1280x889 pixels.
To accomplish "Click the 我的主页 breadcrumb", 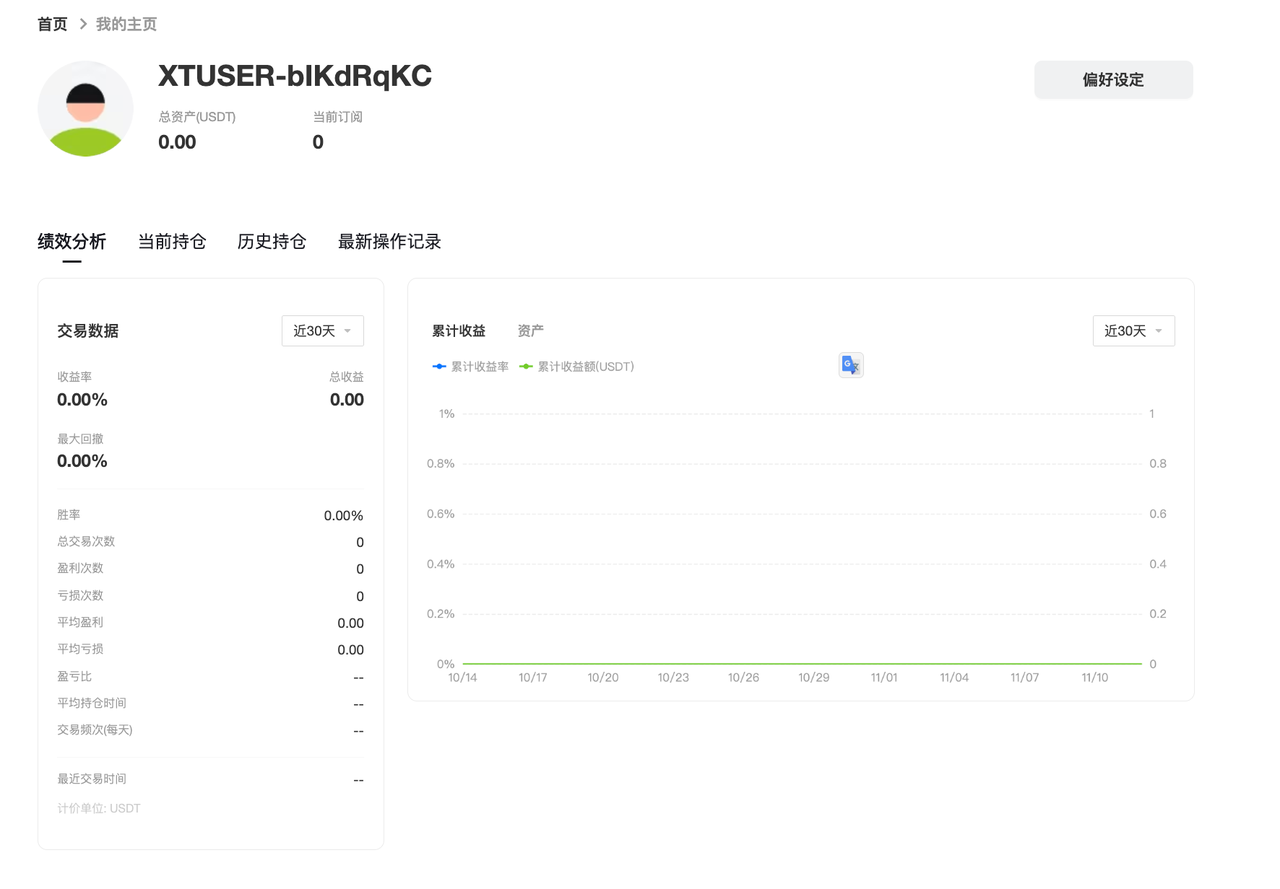I will pyautogui.click(x=126, y=24).
